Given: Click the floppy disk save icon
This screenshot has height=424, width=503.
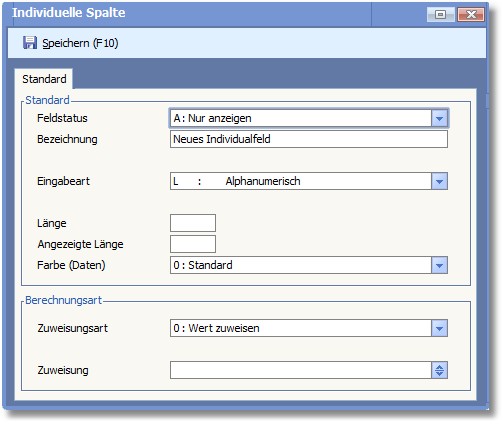Looking at the screenshot, I should click(x=30, y=43).
